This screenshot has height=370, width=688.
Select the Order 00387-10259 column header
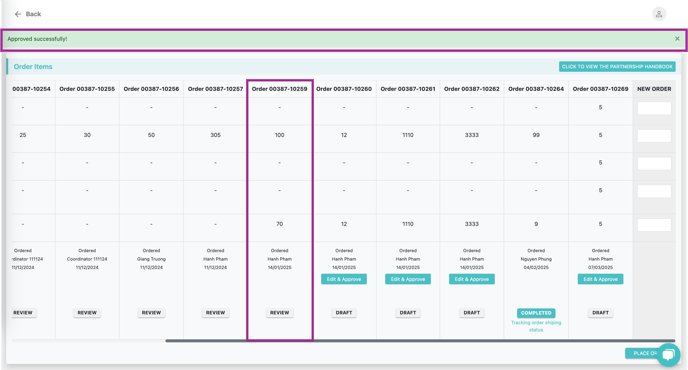pos(280,89)
